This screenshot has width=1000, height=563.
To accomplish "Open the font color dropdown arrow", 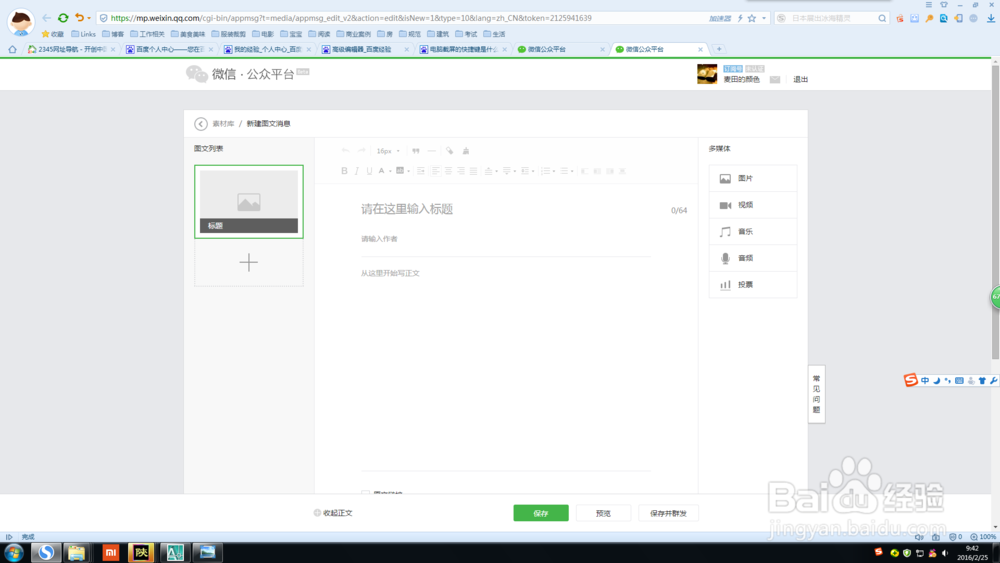I will coord(390,171).
